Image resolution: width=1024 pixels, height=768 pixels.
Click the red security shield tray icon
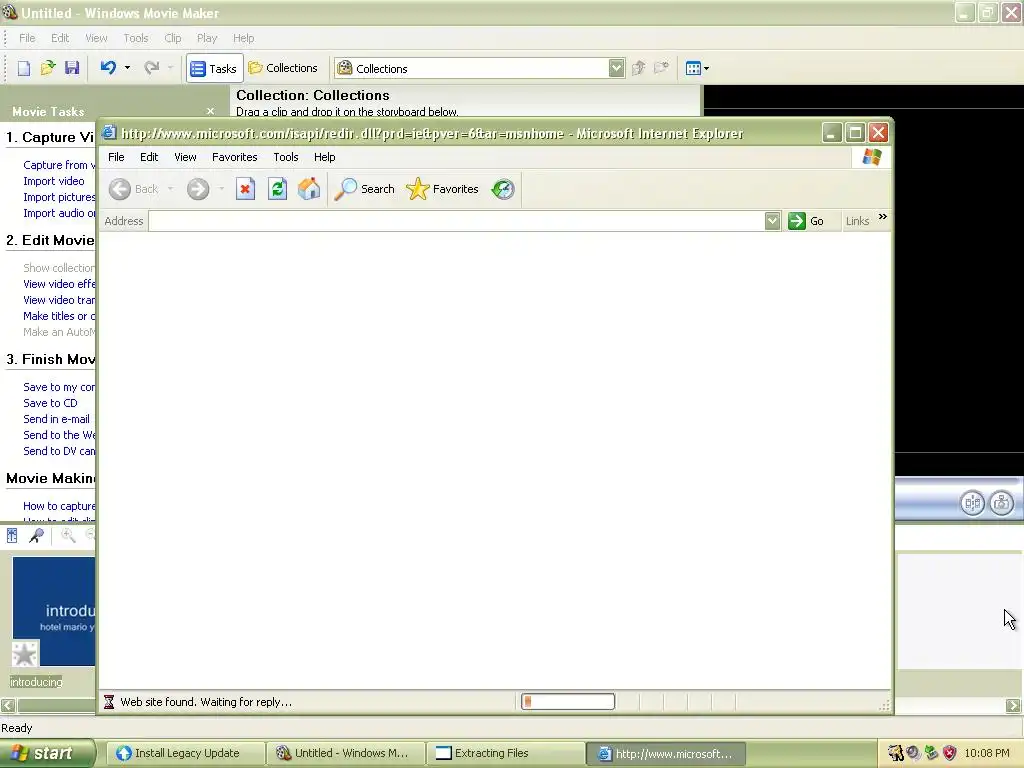pos(950,753)
